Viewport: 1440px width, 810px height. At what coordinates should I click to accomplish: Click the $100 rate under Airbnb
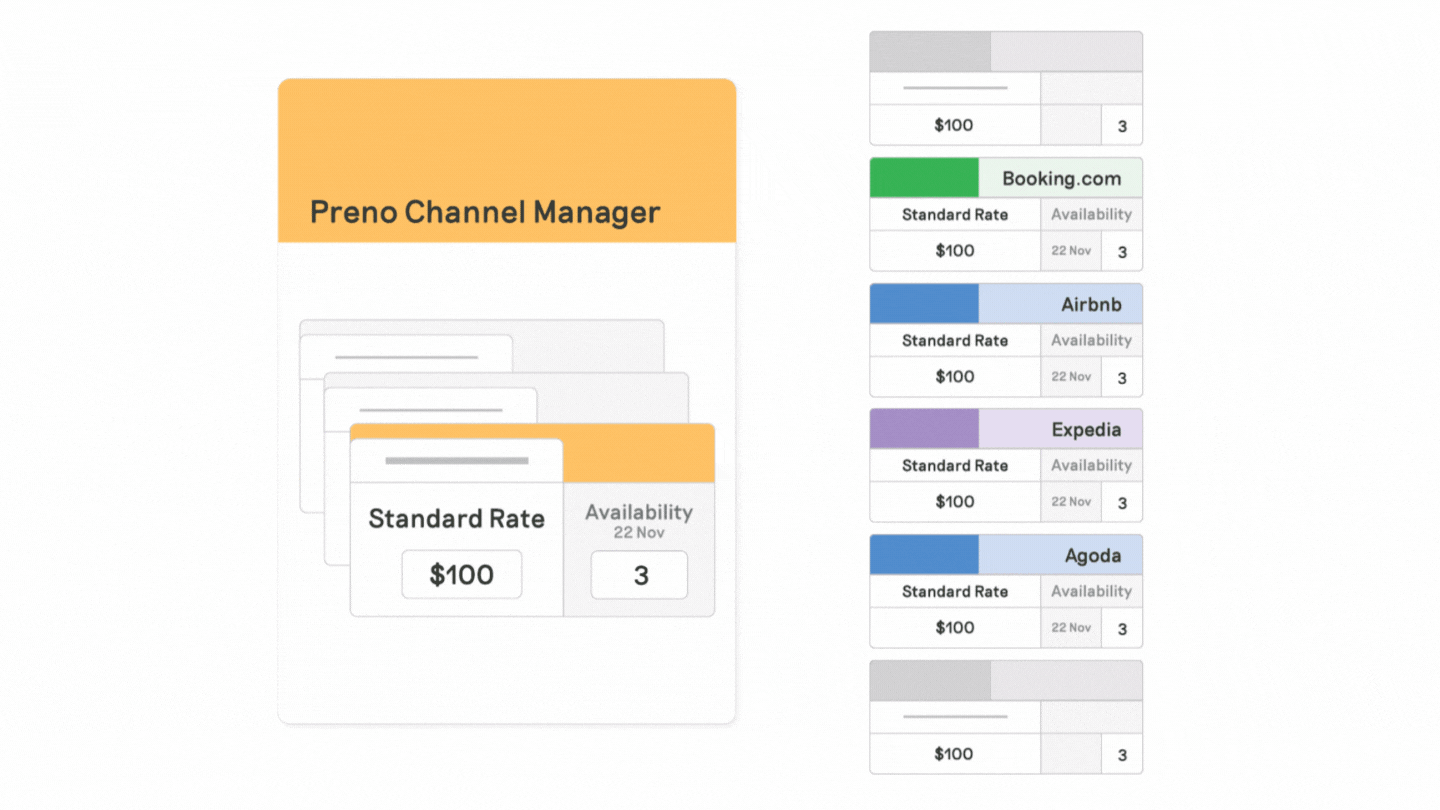click(955, 377)
